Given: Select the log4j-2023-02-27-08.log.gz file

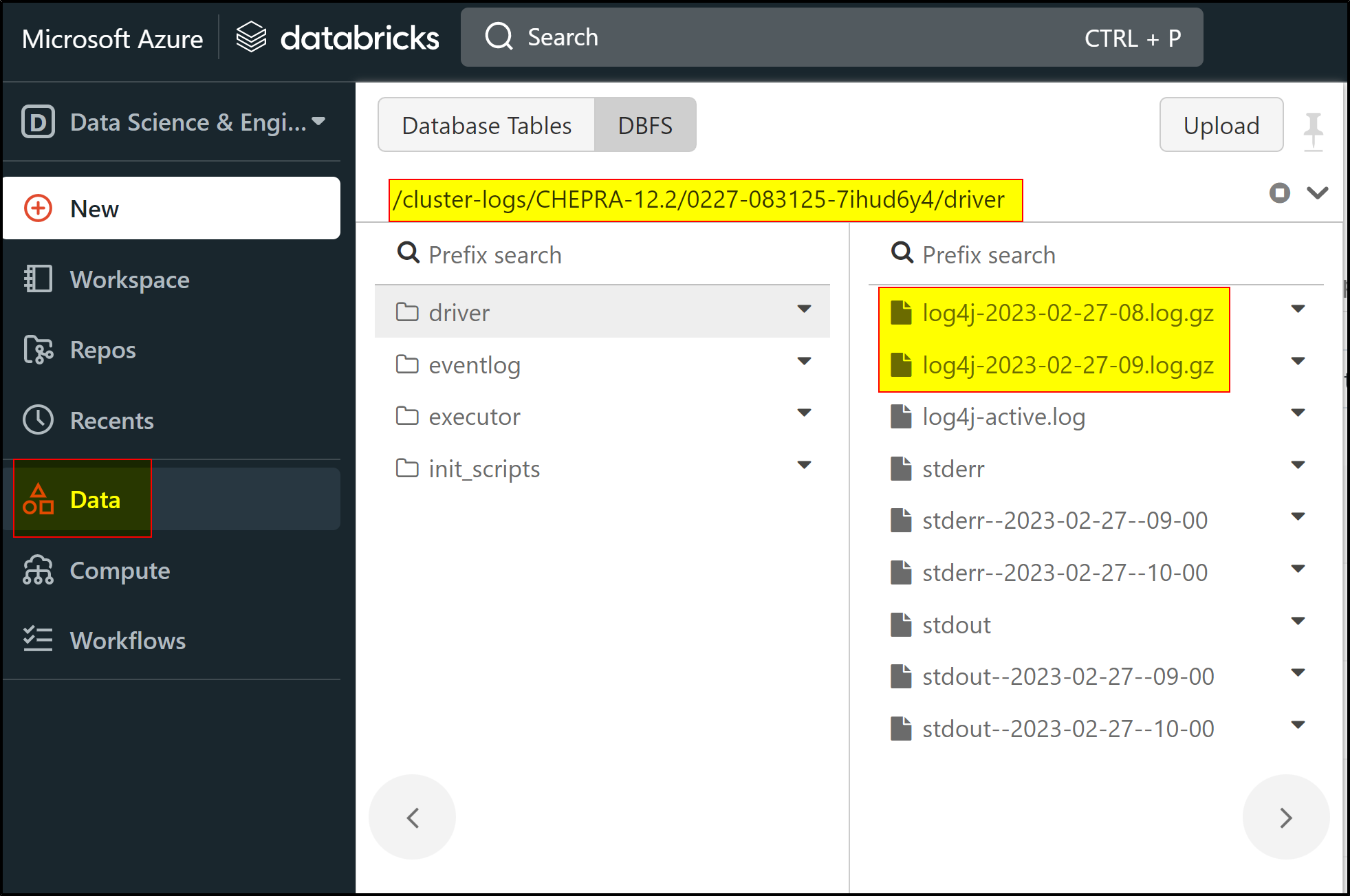Looking at the screenshot, I should (1067, 313).
